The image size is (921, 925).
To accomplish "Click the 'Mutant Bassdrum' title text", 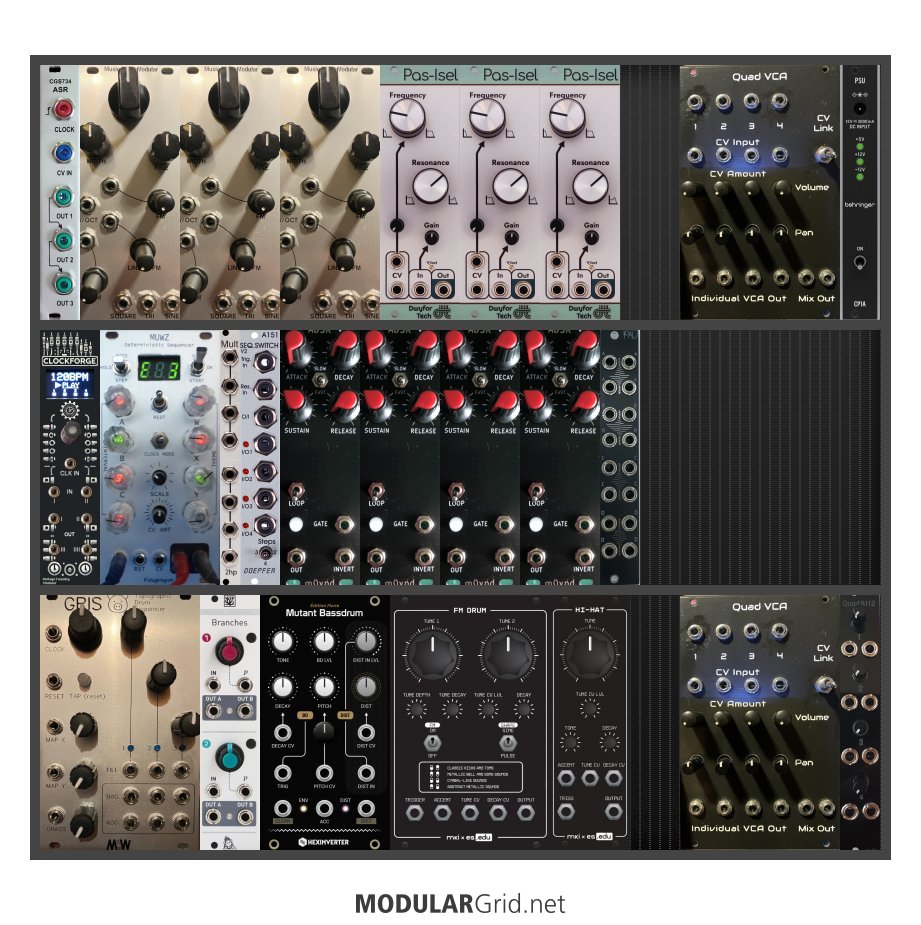I will 324,613.
